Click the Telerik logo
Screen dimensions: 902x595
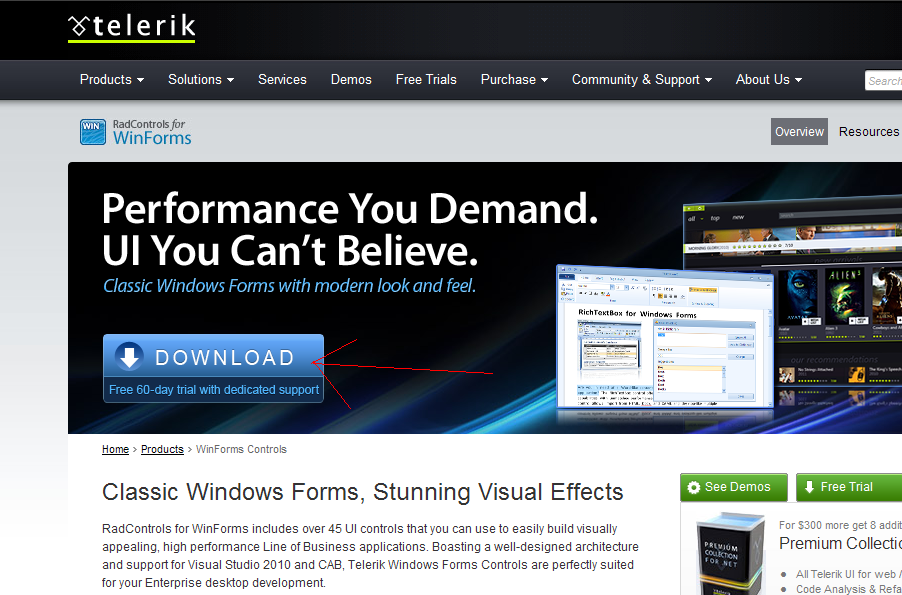pyautogui.click(x=132, y=28)
